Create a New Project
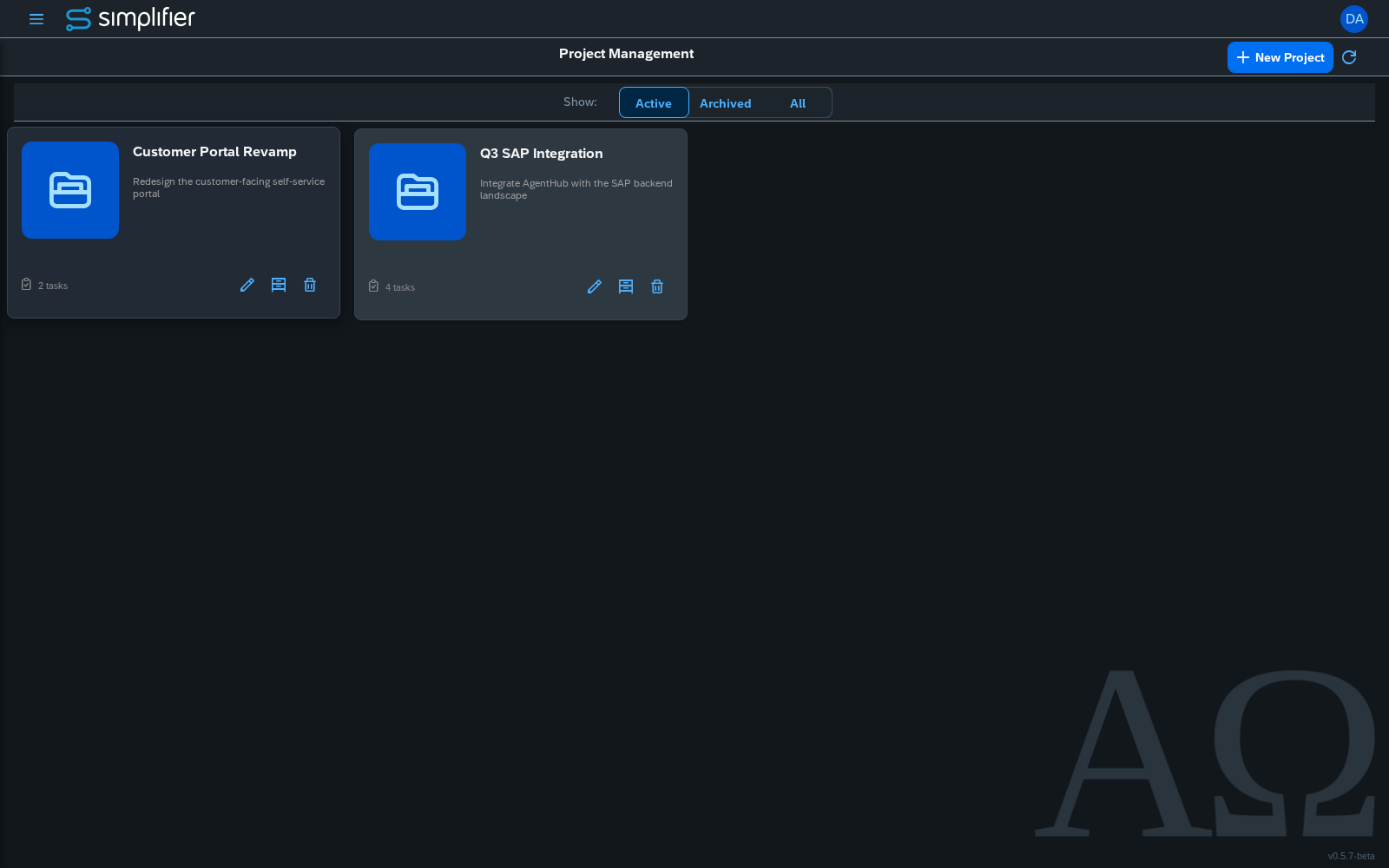This screenshot has height=868, width=1389. tap(1280, 57)
